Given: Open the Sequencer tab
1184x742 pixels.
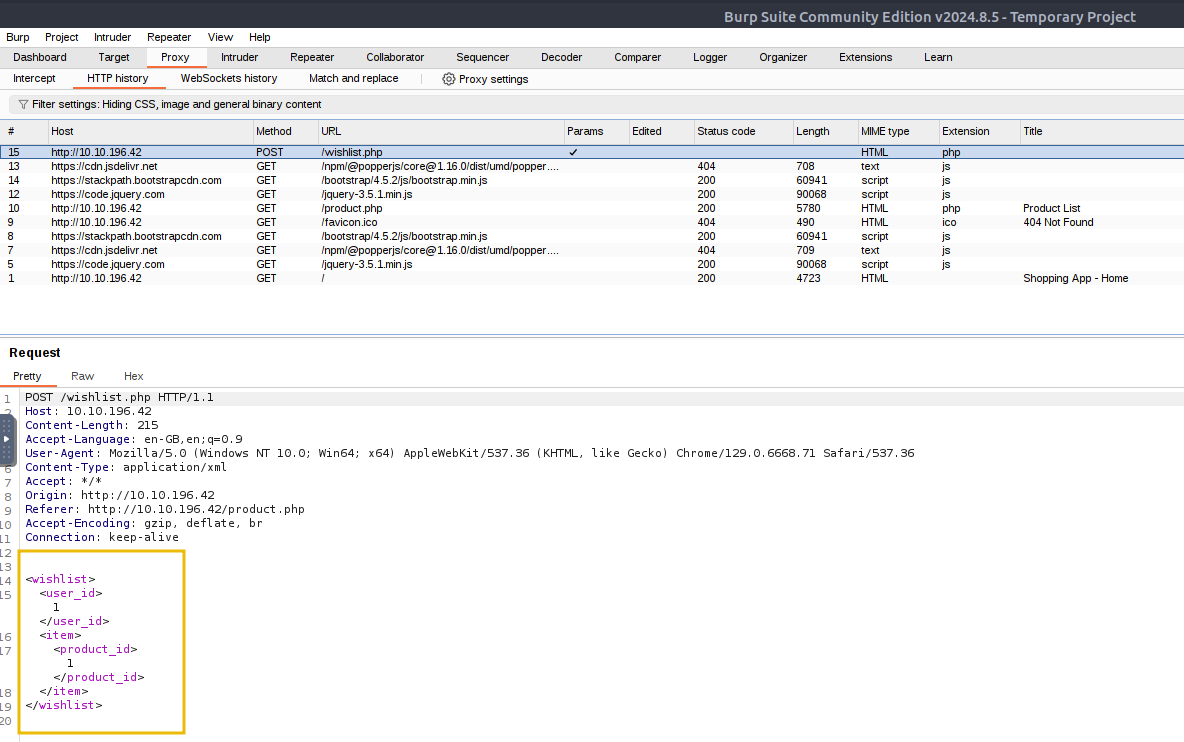Looking at the screenshot, I should point(483,57).
